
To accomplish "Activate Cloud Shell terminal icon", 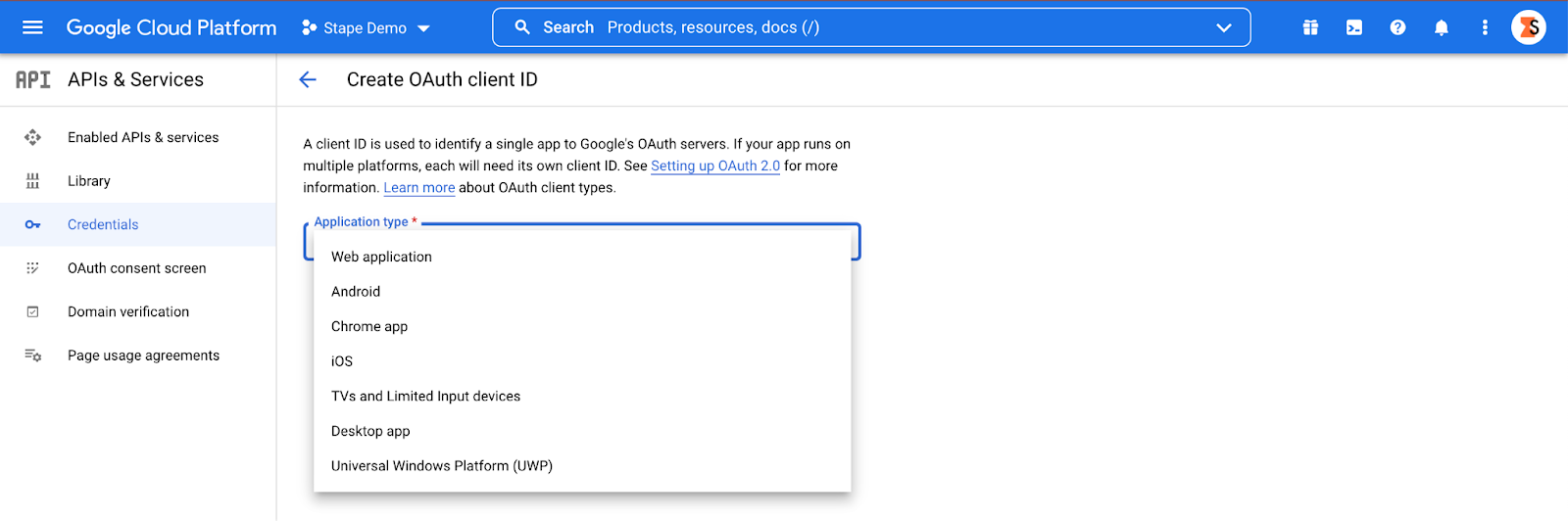I will click(1353, 27).
